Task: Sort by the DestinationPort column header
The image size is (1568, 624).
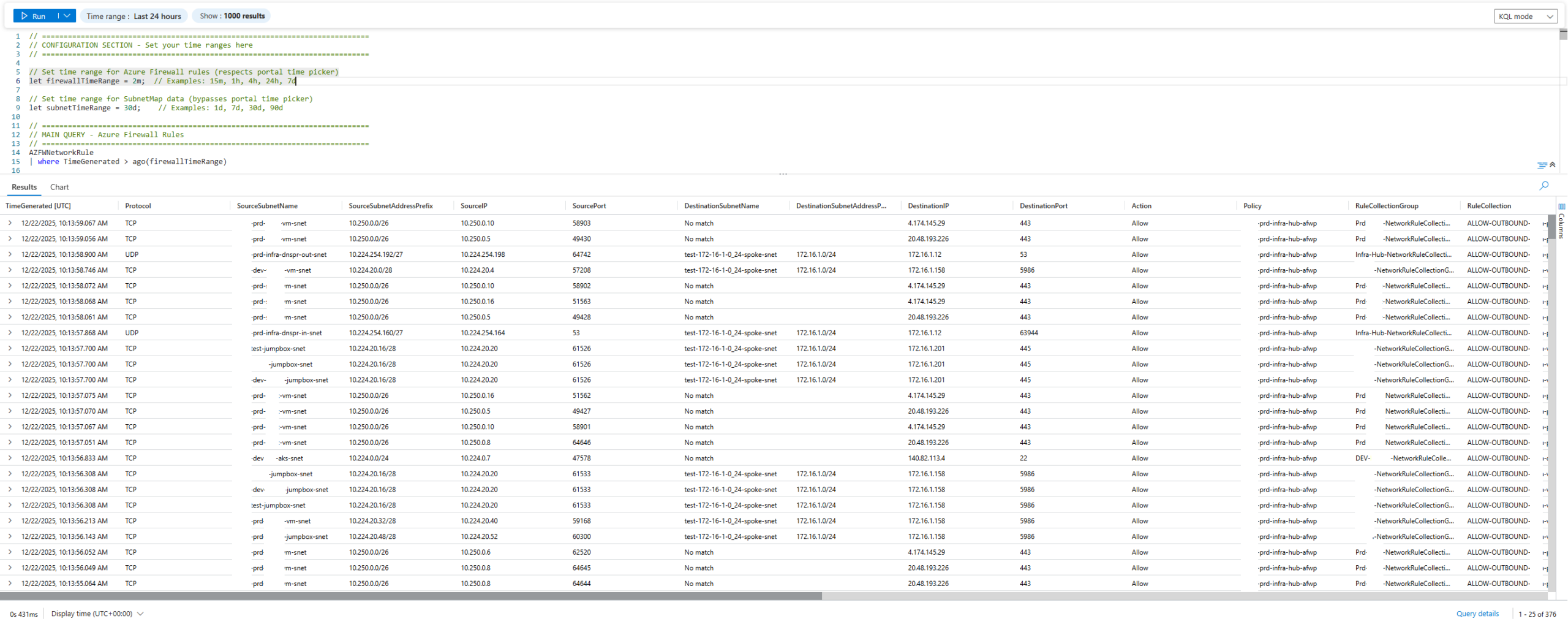Action: [1043, 206]
